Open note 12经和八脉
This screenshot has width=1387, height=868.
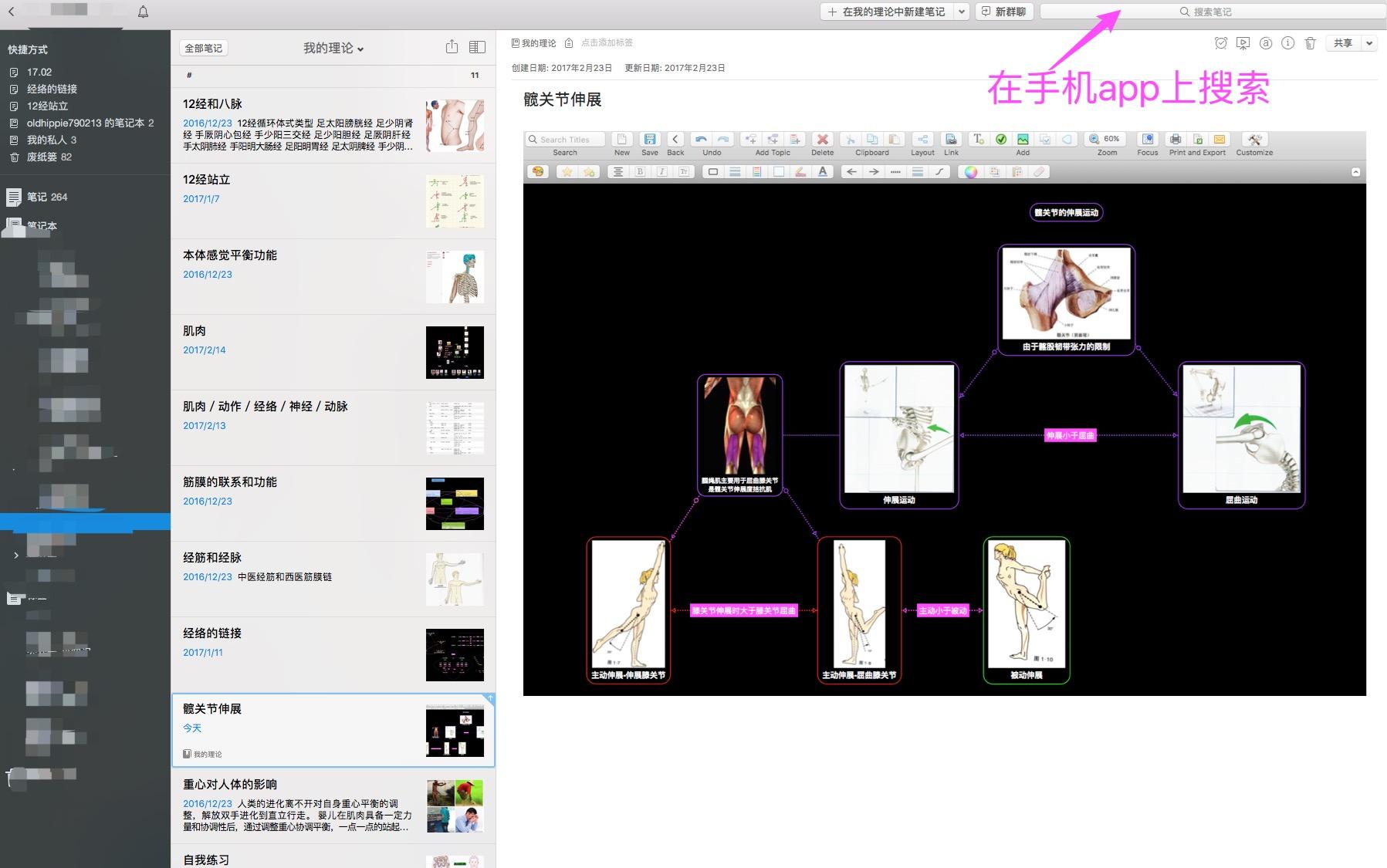[333, 125]
